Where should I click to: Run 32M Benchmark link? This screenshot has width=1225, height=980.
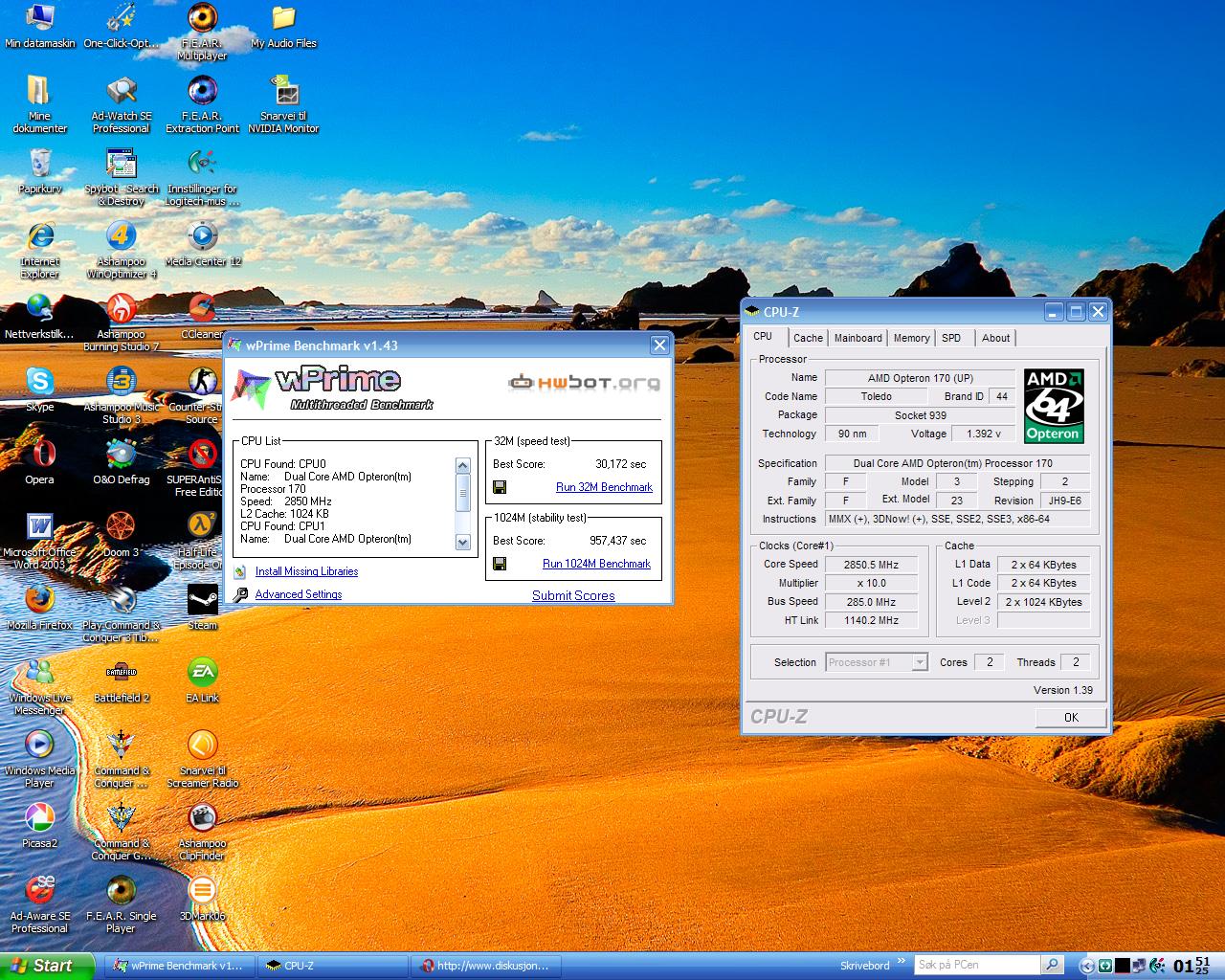pyautogui.click(x=604, y=487)
